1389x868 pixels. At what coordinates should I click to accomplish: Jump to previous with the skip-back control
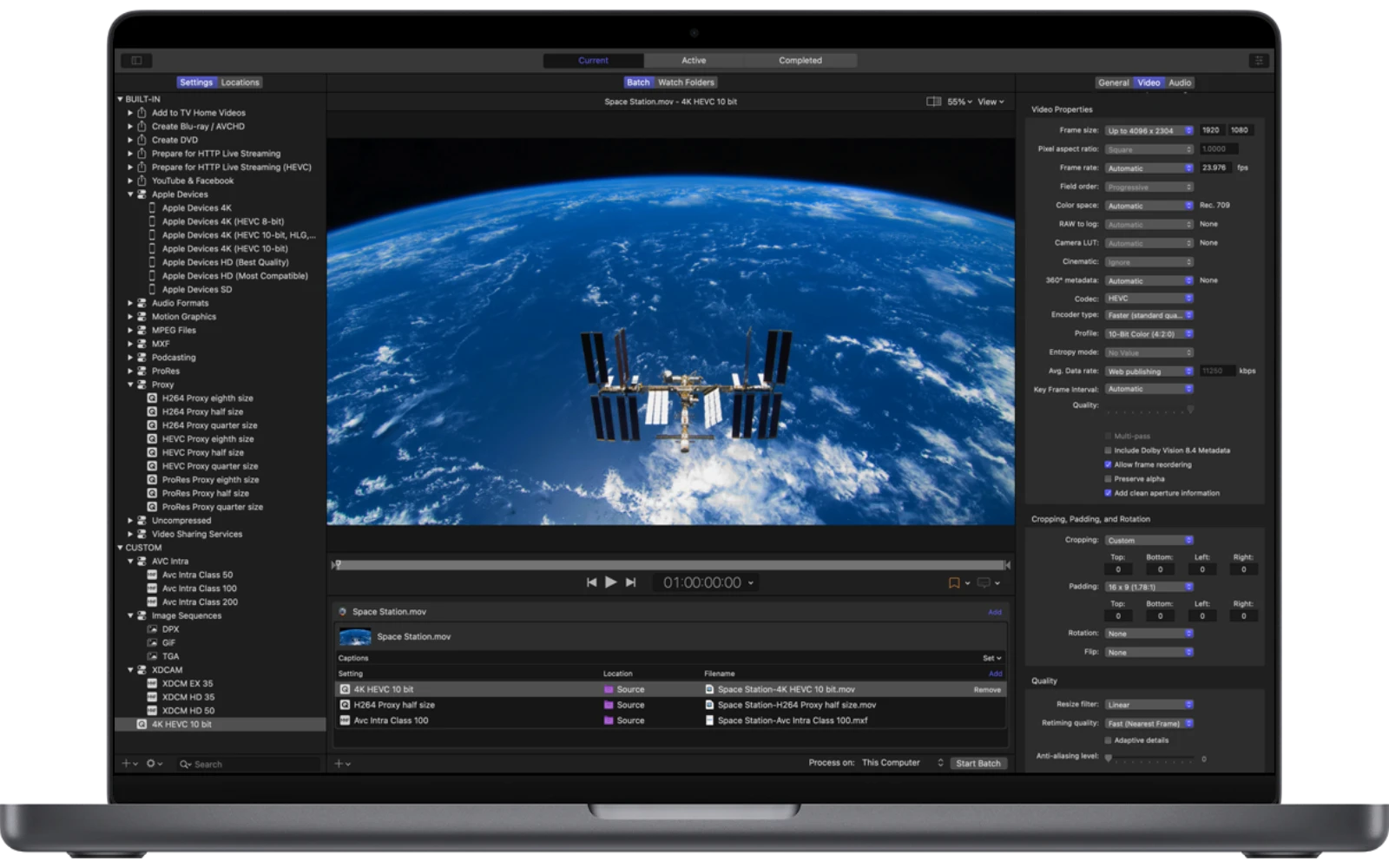[591, 582]
